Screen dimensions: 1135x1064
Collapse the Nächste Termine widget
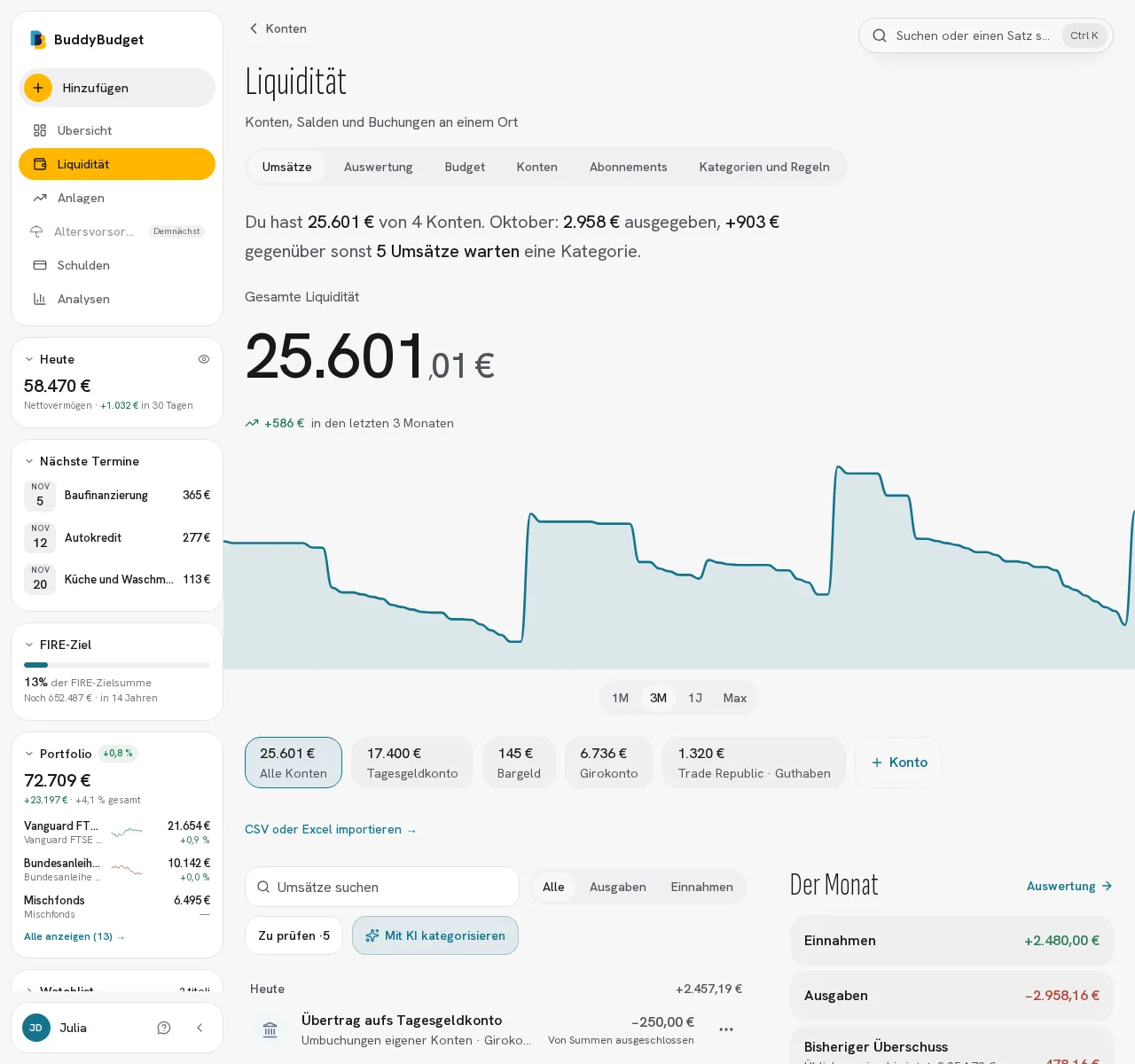click(29, 461)
